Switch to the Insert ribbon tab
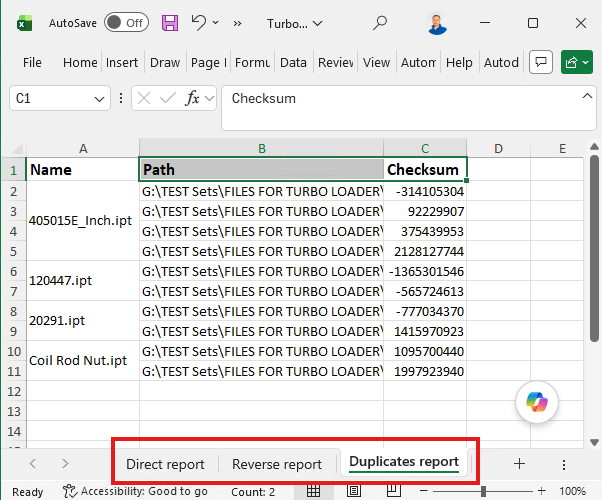The height and width of the screenshot is (500, 602). [x=122, y=62]
